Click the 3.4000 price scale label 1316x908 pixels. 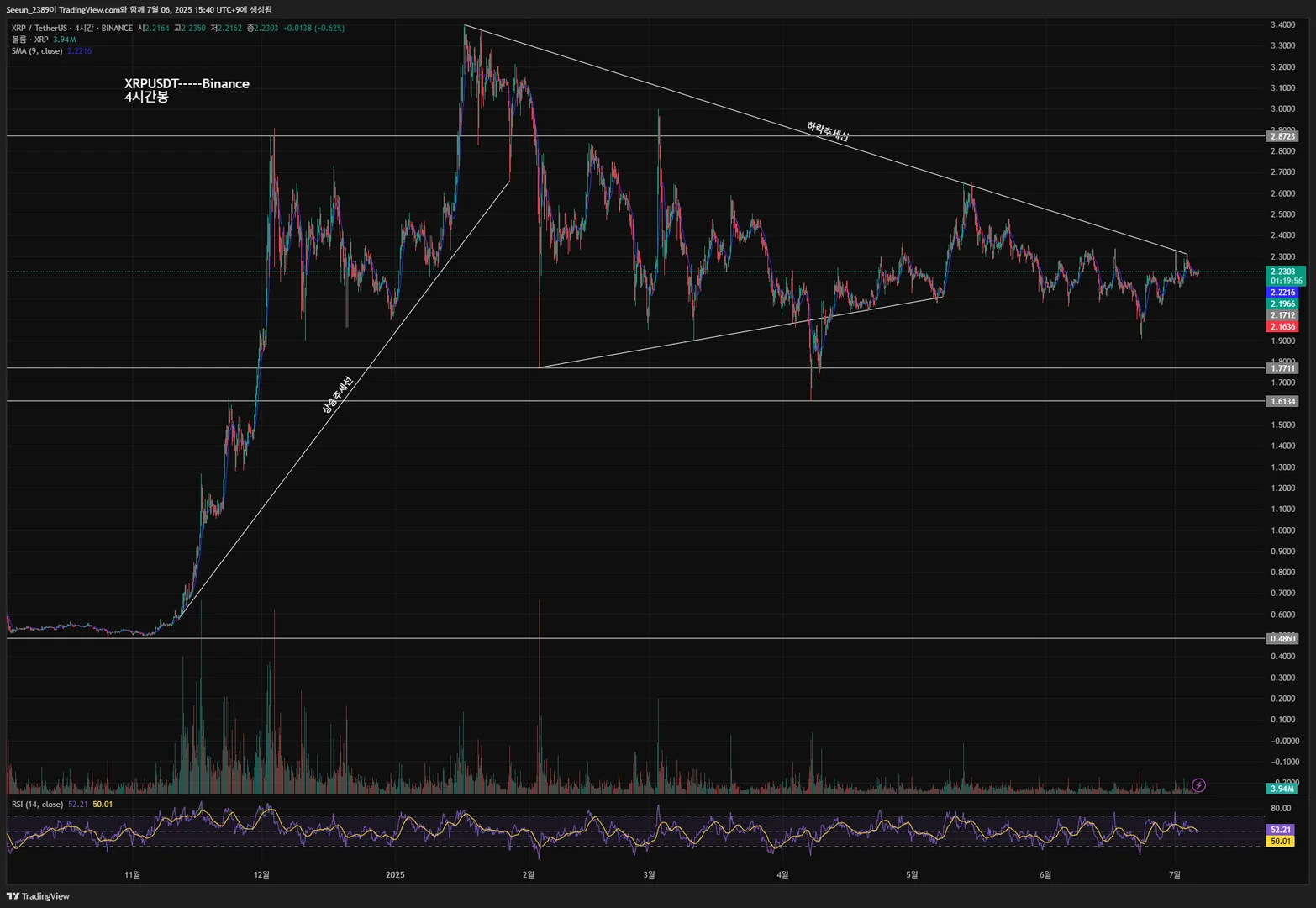pos(1282,24)
